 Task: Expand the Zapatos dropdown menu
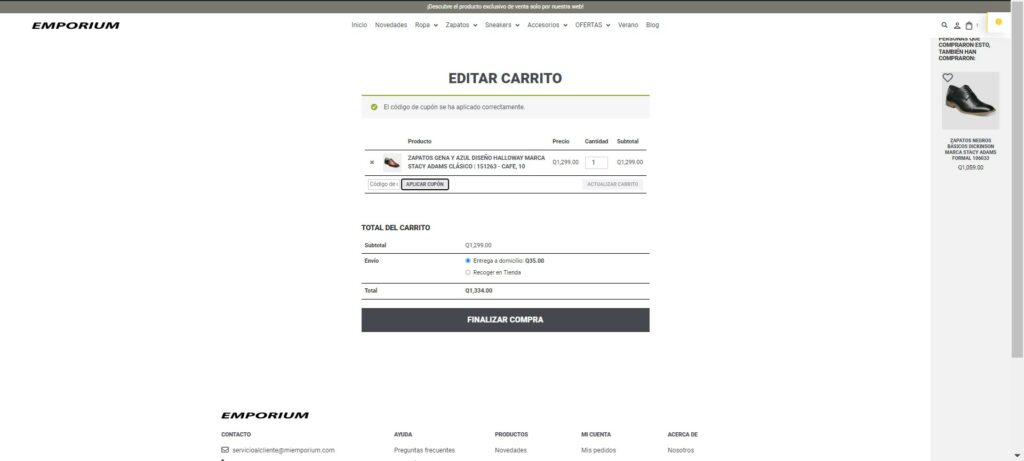[x=461, y=25]
